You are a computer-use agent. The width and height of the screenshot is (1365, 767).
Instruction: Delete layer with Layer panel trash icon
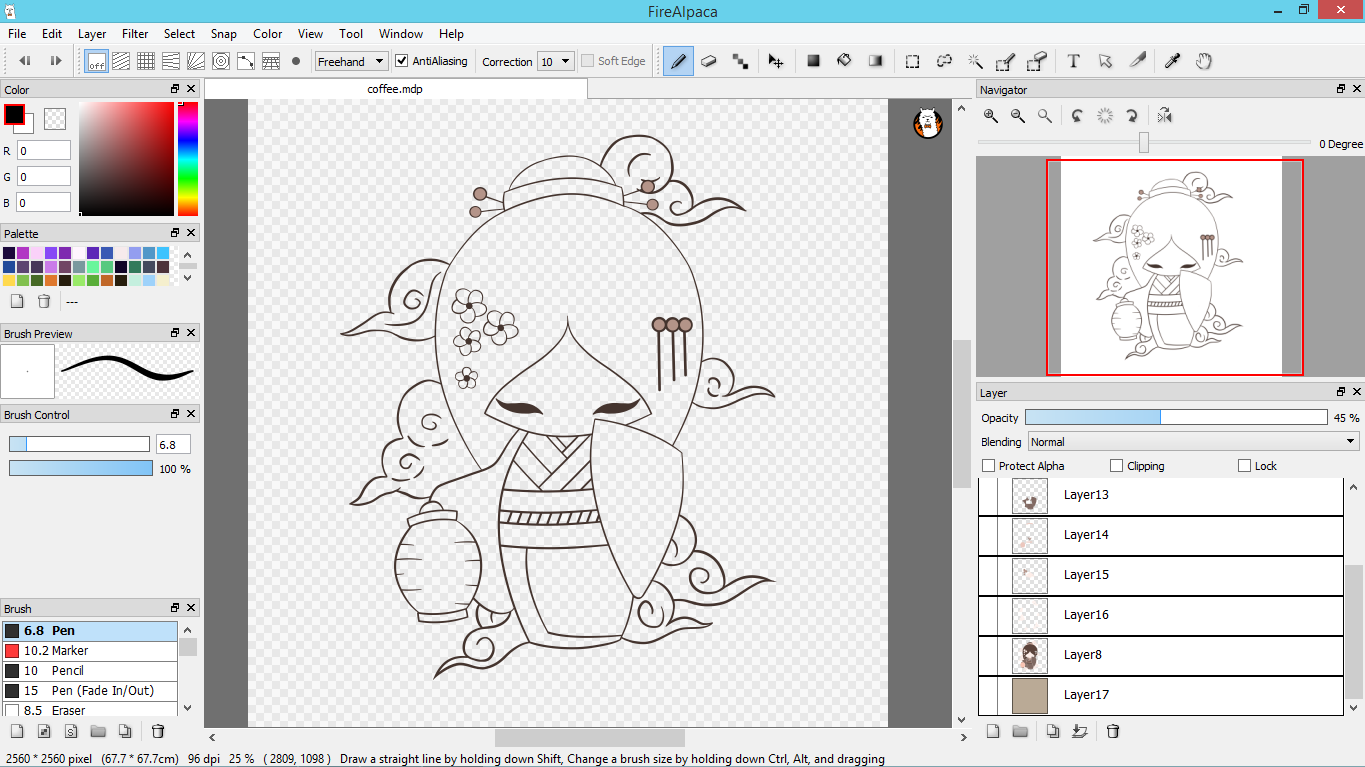(x=1113, y=731)
